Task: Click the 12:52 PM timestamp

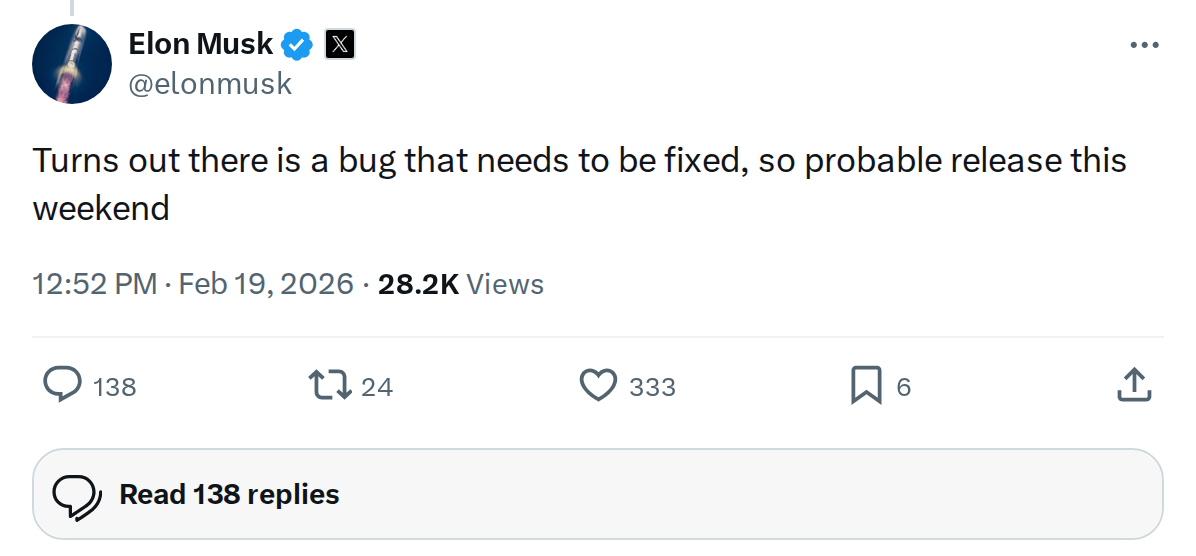Action: coord(95,284)
